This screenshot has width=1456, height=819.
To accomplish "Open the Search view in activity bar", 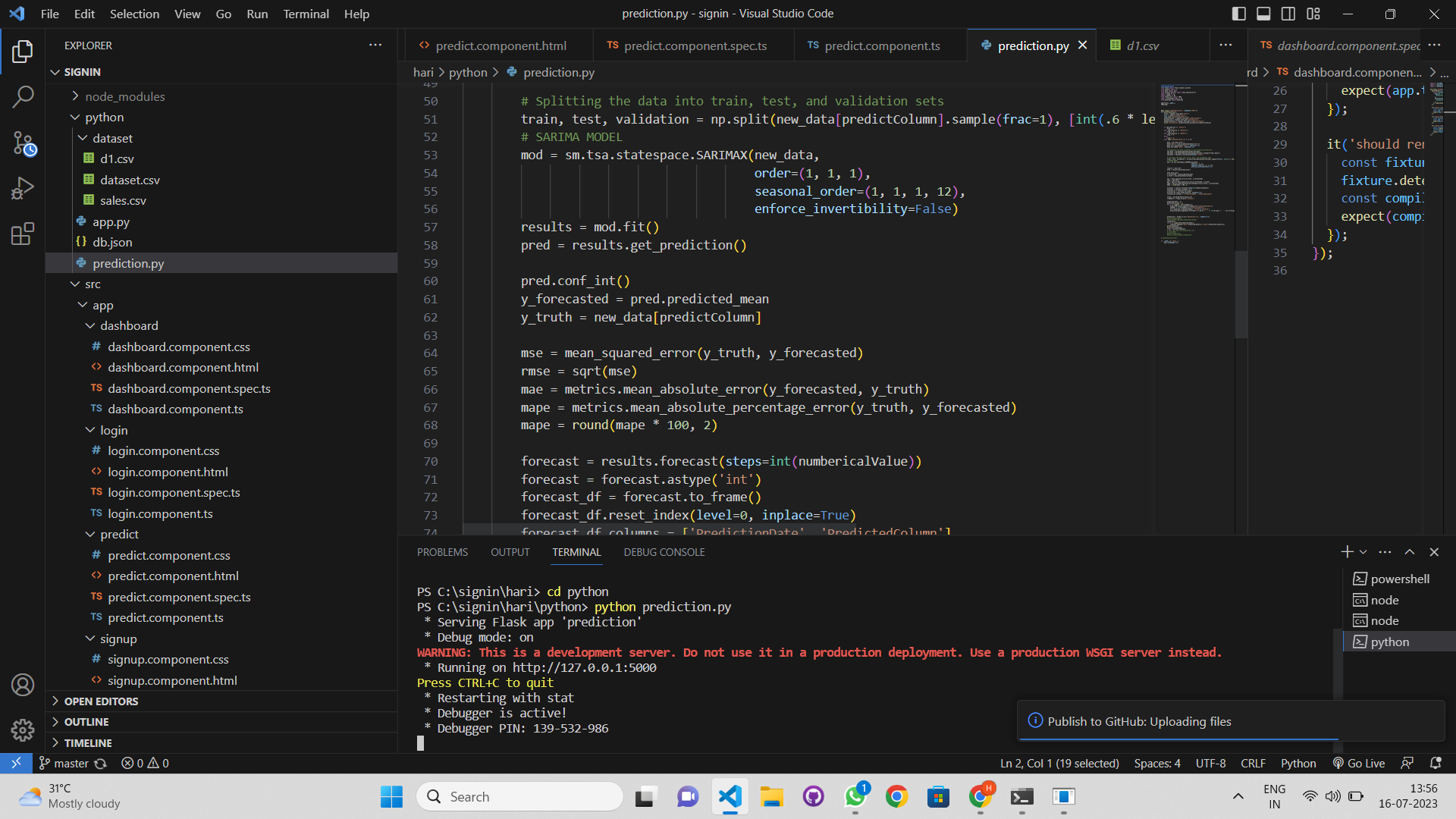I will (x=23, y=96).
